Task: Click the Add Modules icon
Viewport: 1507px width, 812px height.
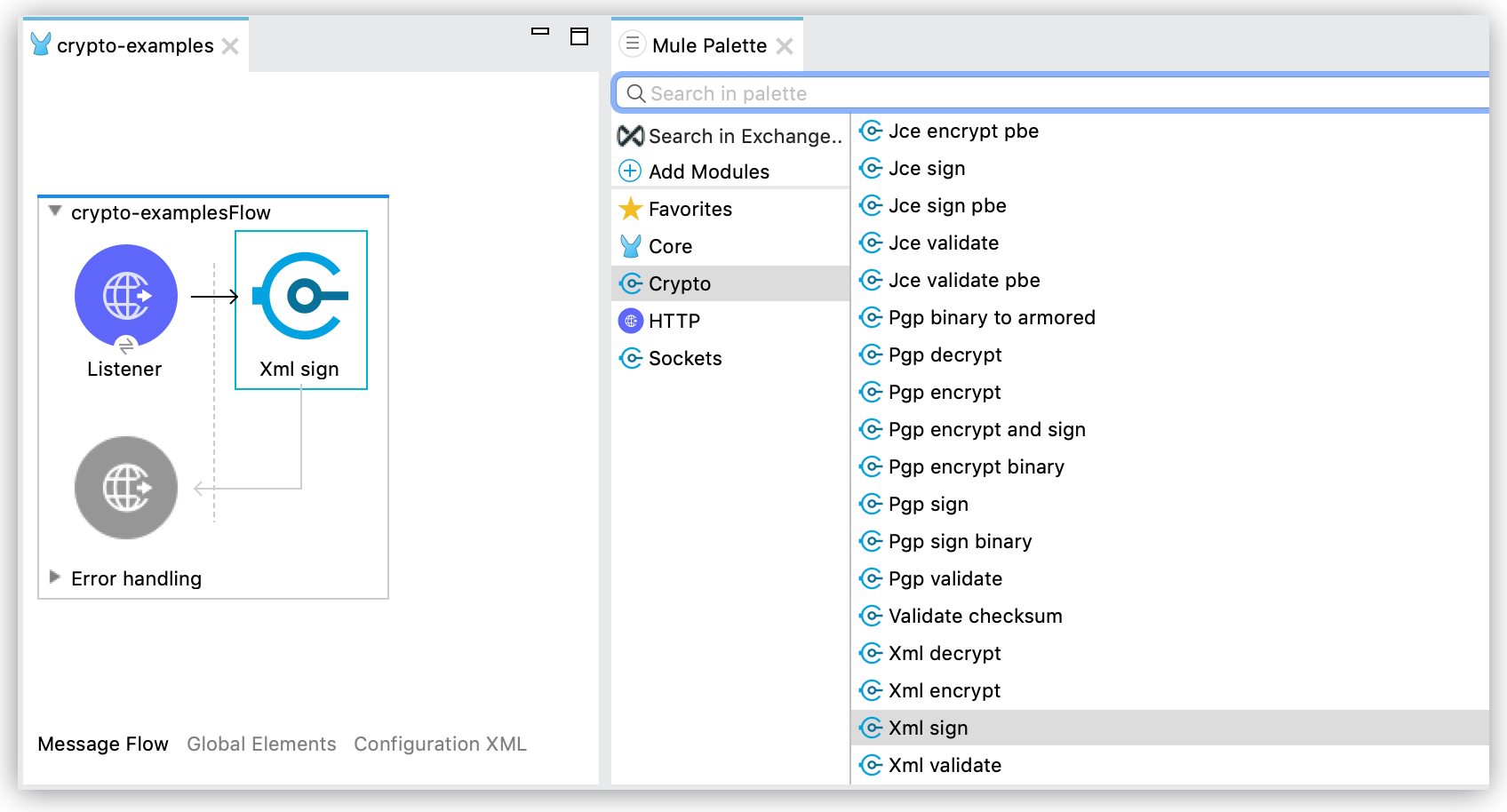Action: 630,171
